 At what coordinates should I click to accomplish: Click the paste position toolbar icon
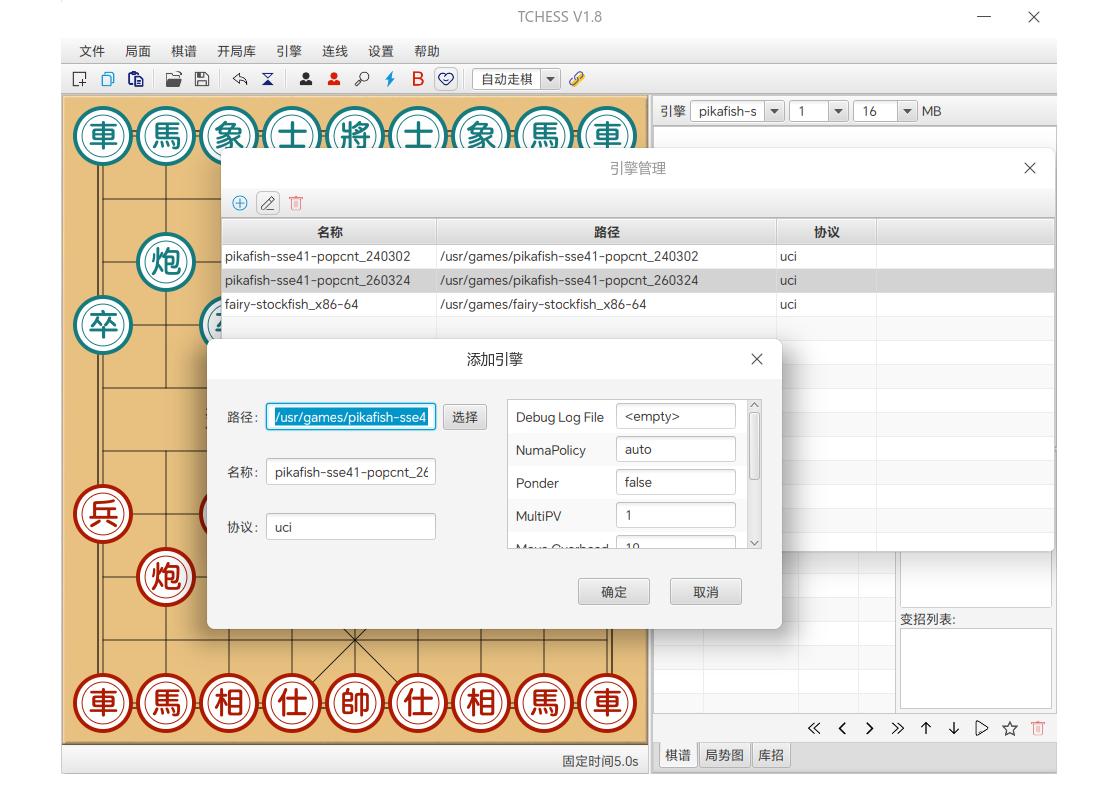point(135,79)
